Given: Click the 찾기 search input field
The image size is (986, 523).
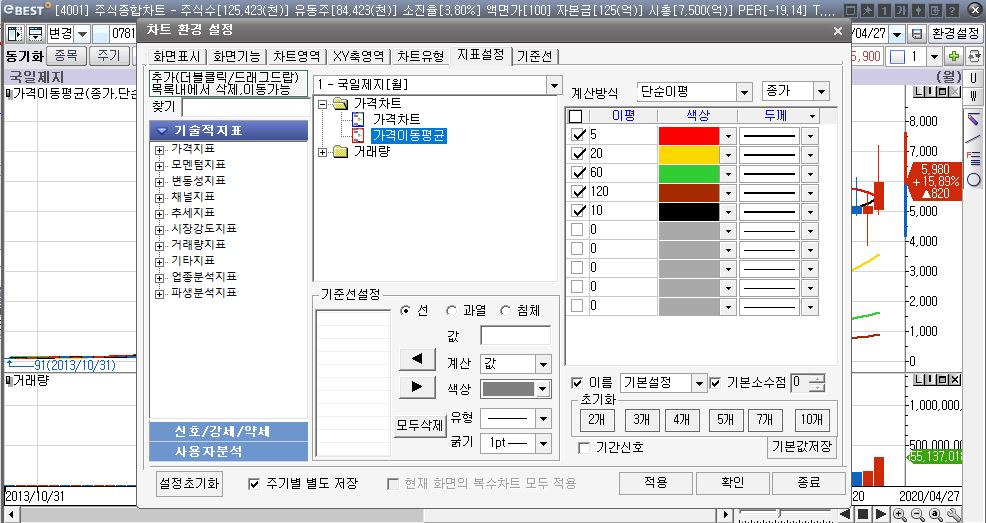Looking at the screenshot, I should (244, 107).
